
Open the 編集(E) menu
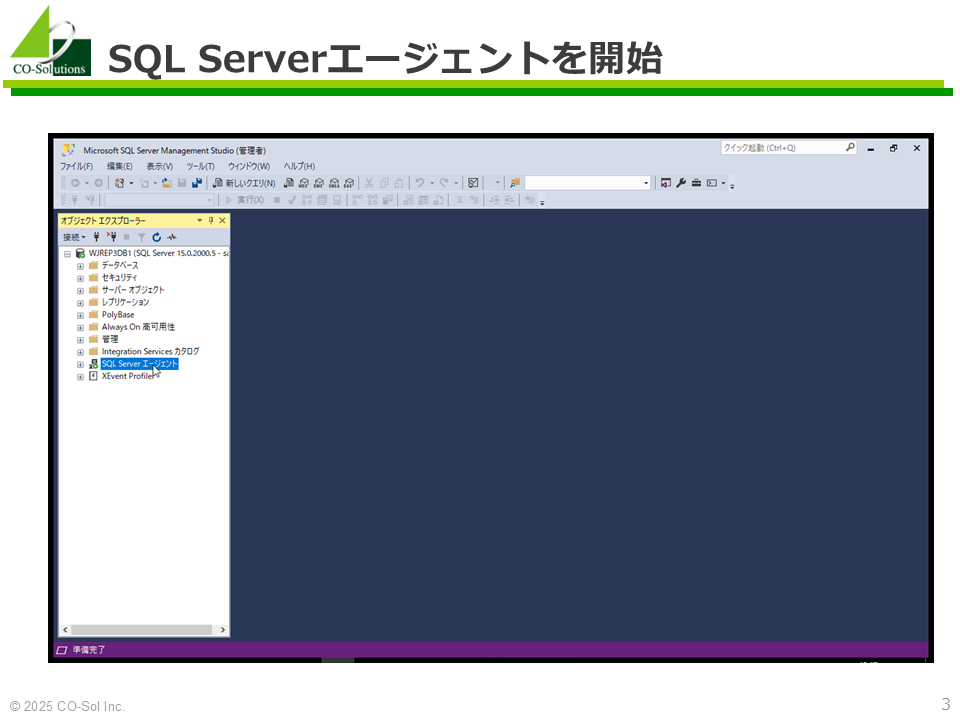coord(119,167)
